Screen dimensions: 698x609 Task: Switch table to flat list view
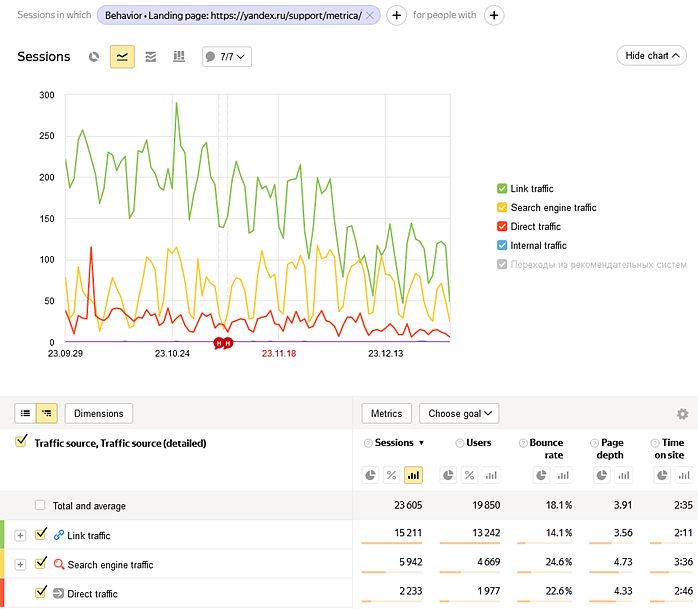26,414
